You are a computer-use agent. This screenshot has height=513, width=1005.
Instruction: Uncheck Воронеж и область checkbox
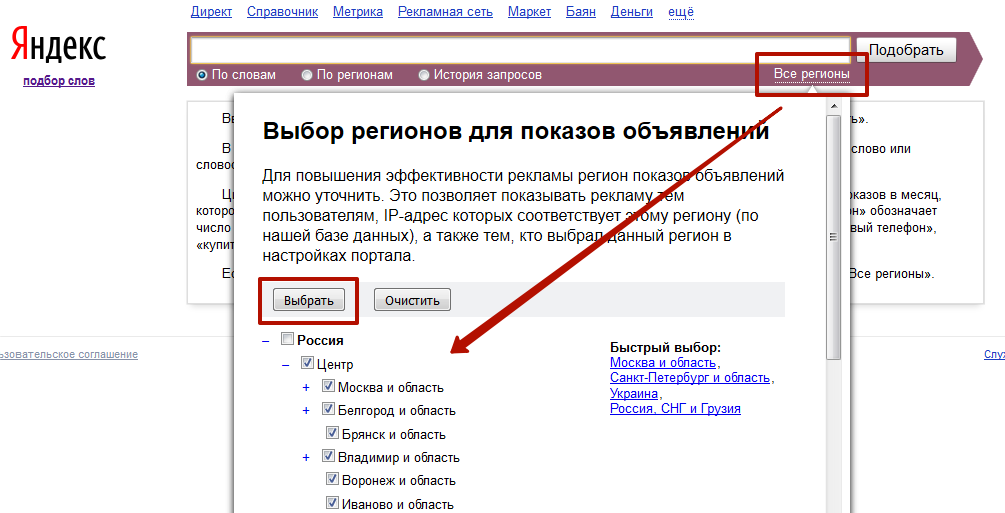(x=332, y=479)
